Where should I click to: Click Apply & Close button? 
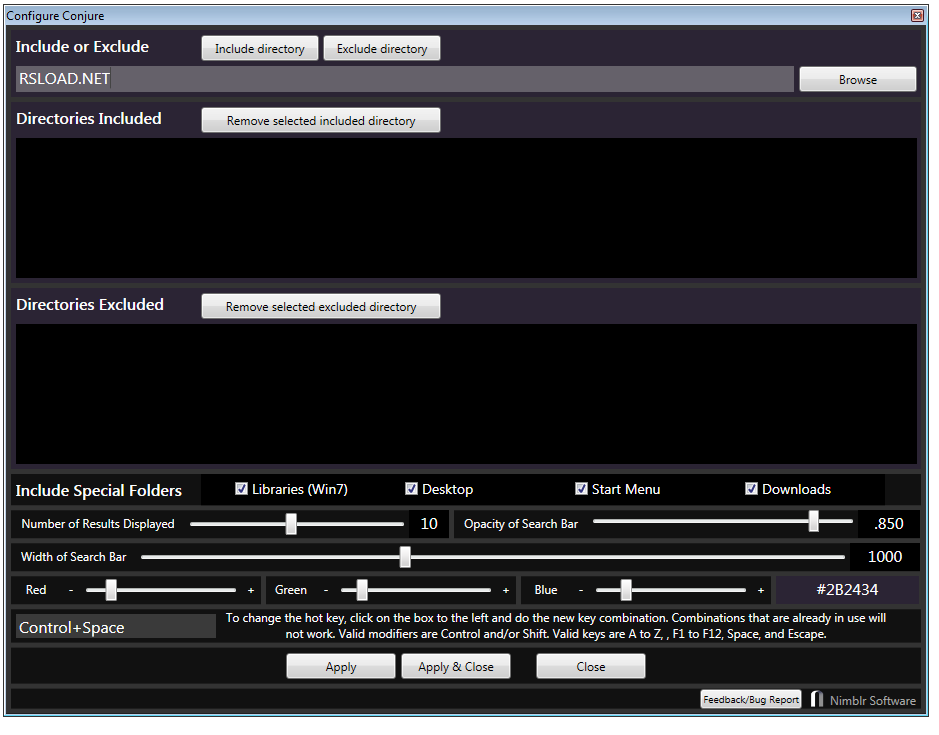[x=456, y=667]
